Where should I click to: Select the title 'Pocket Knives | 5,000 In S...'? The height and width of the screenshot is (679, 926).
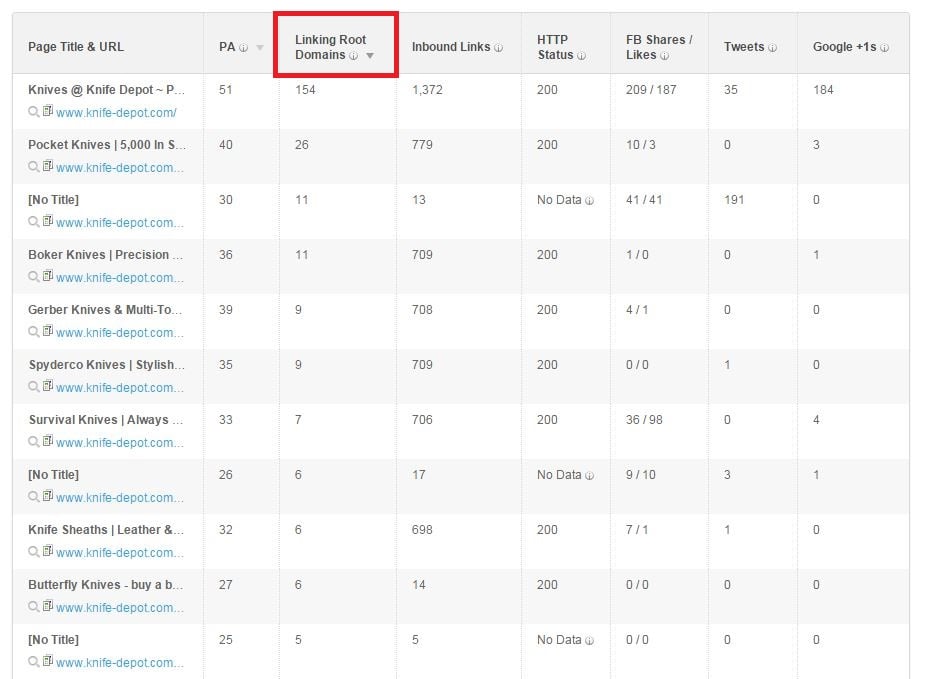107,145
